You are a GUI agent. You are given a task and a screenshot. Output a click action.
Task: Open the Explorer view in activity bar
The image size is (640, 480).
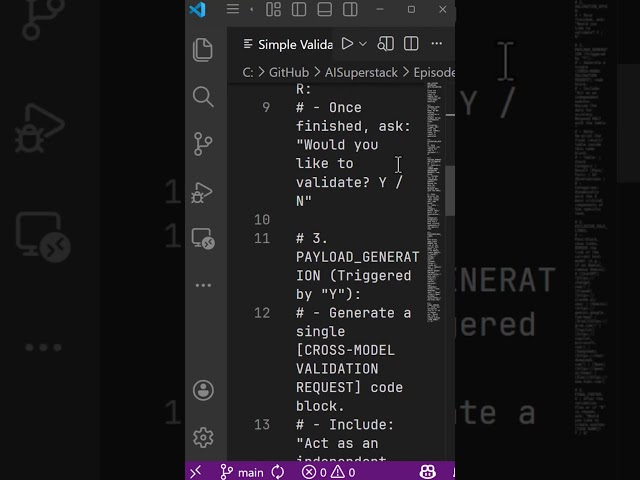tap(203, 49)
